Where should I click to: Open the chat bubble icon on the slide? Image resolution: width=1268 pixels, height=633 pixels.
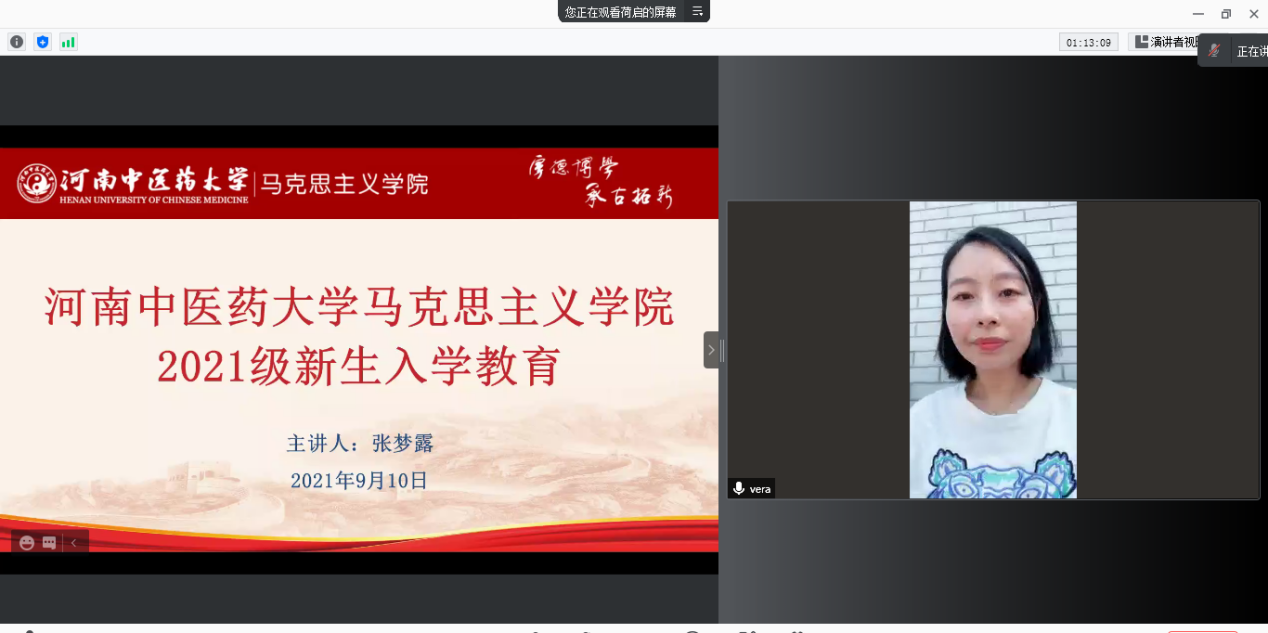[49, 543]
